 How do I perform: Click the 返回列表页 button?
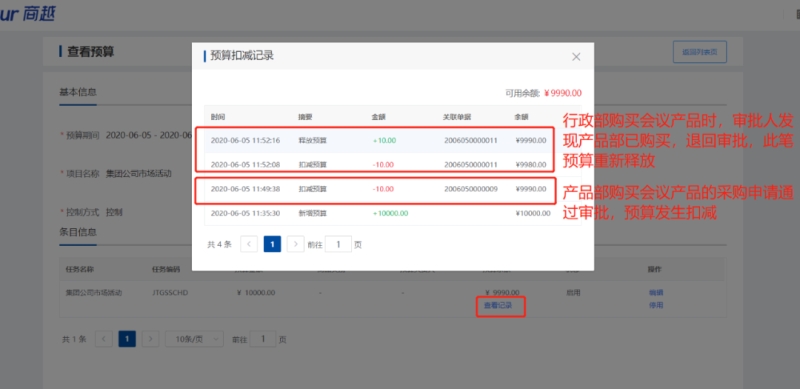(699, 52)
